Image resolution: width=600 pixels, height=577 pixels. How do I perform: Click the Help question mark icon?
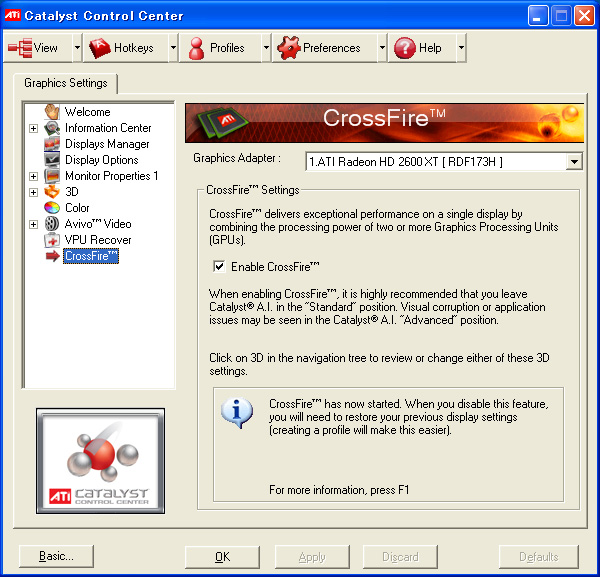(x=404, y=48)
